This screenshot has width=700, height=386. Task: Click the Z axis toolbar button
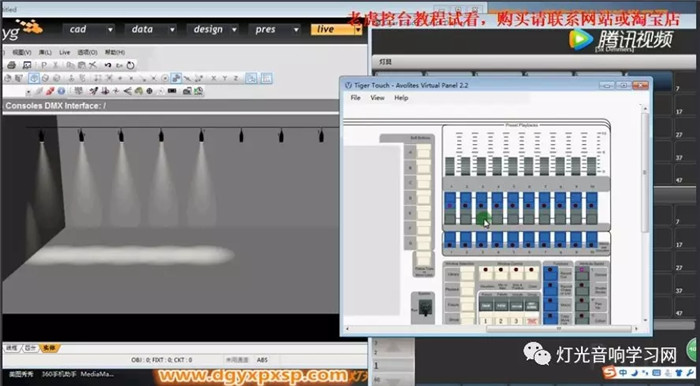[236, 79]
